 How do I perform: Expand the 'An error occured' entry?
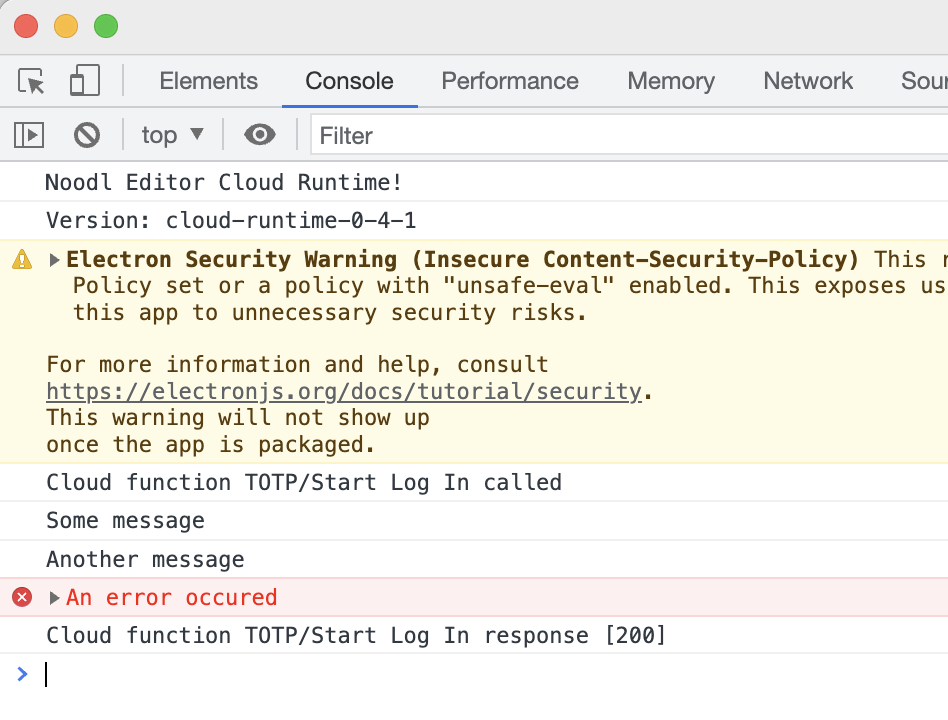(x=55, y=598)
